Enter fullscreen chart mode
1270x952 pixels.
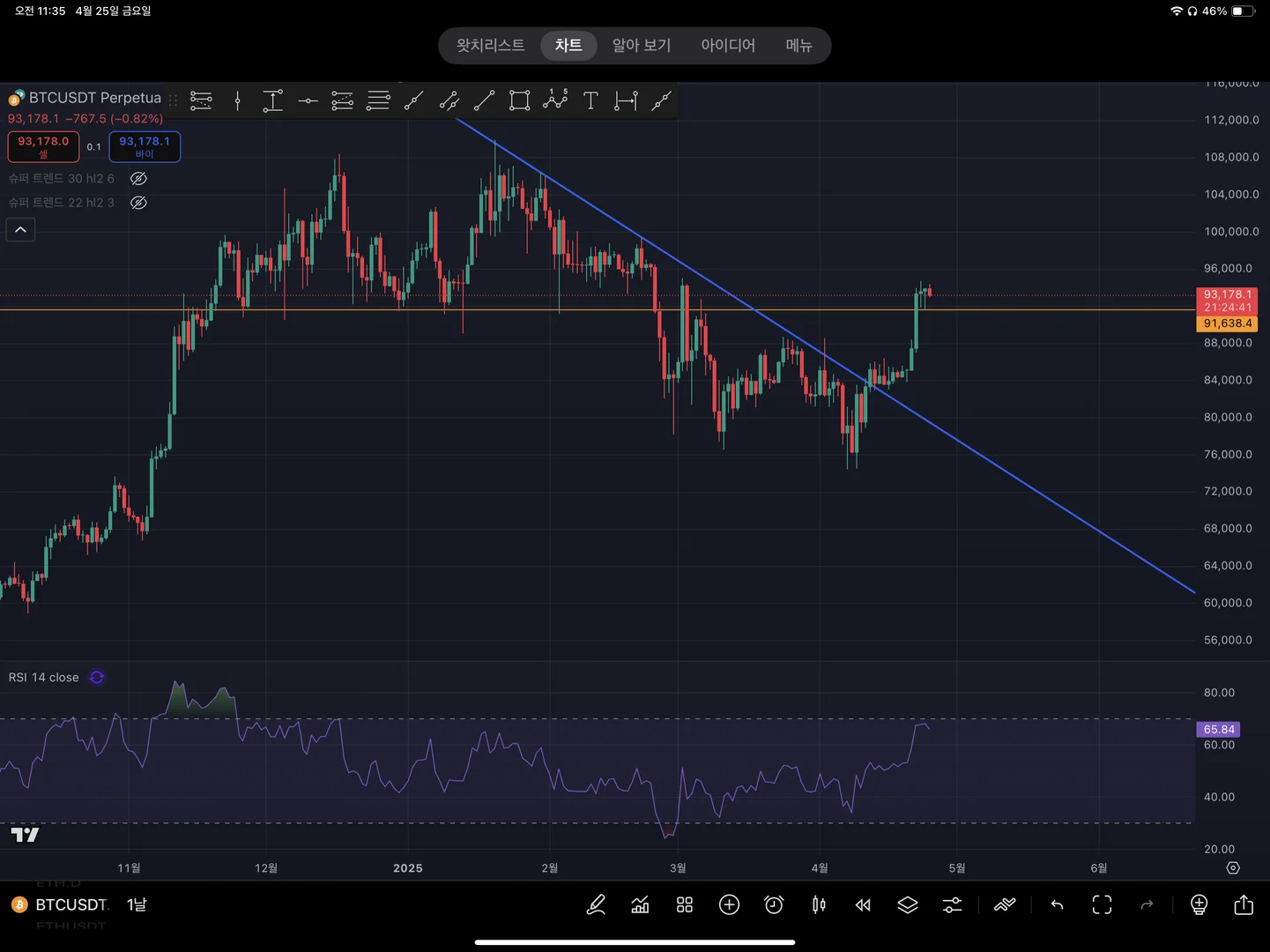click(1102, 904)
